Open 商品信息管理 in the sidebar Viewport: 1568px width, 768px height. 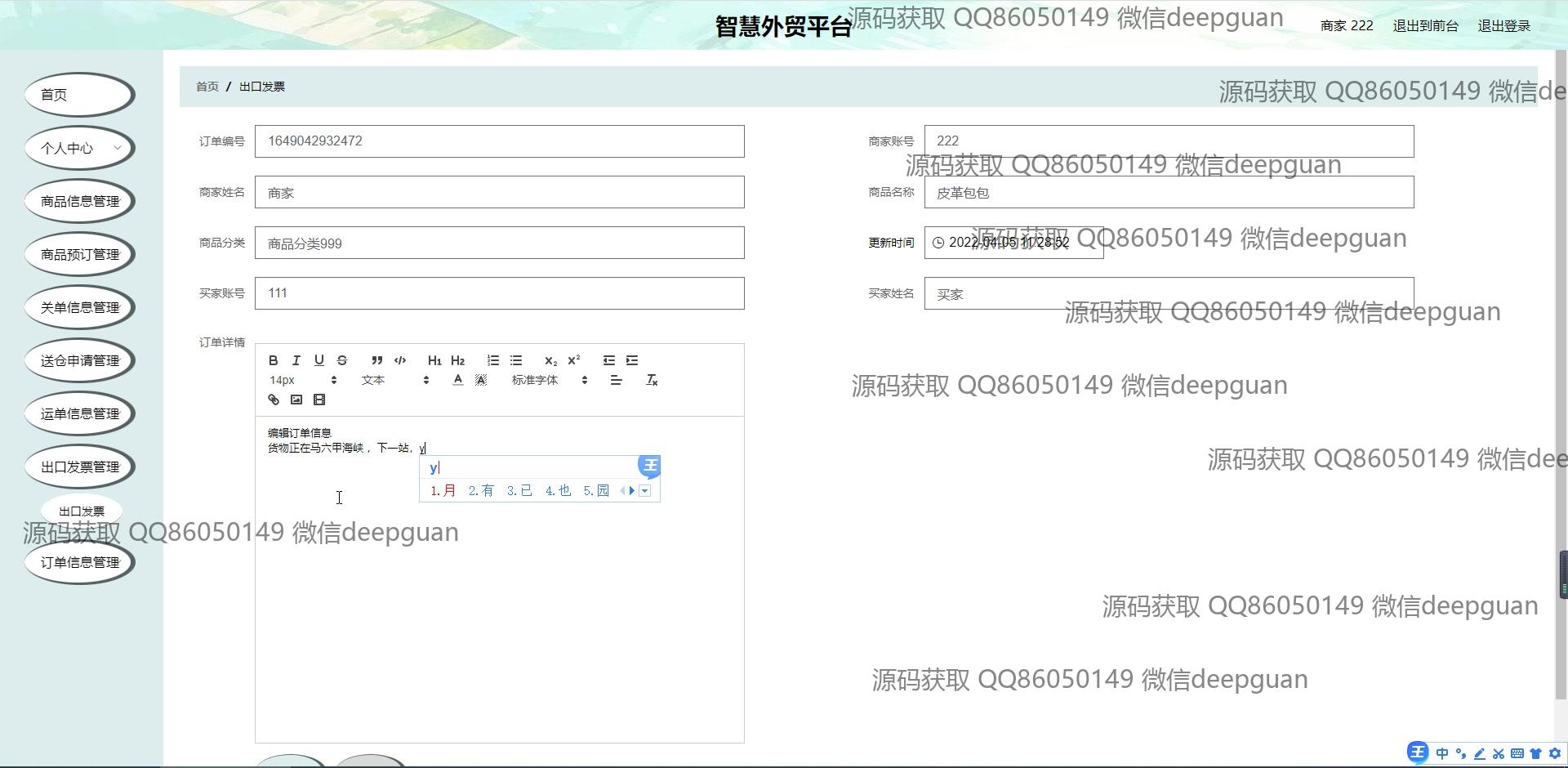pos(79,201)
